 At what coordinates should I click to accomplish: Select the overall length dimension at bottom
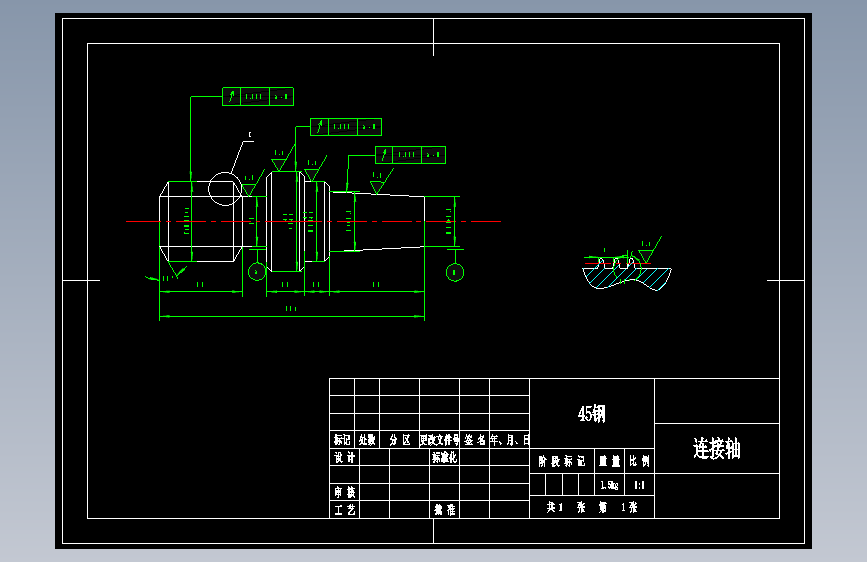coord(291,313)
